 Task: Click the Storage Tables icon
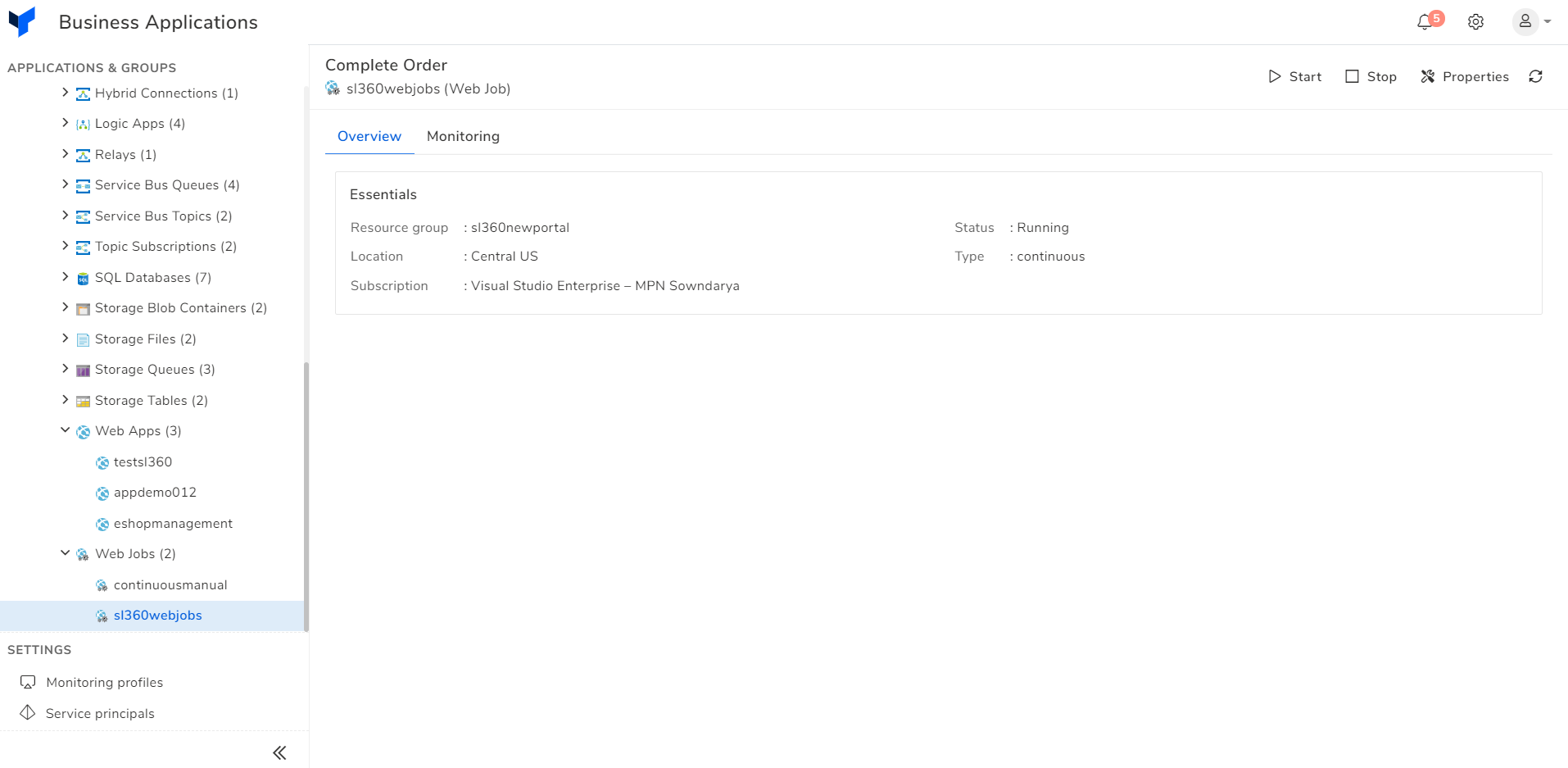click(x=83, y=402)
